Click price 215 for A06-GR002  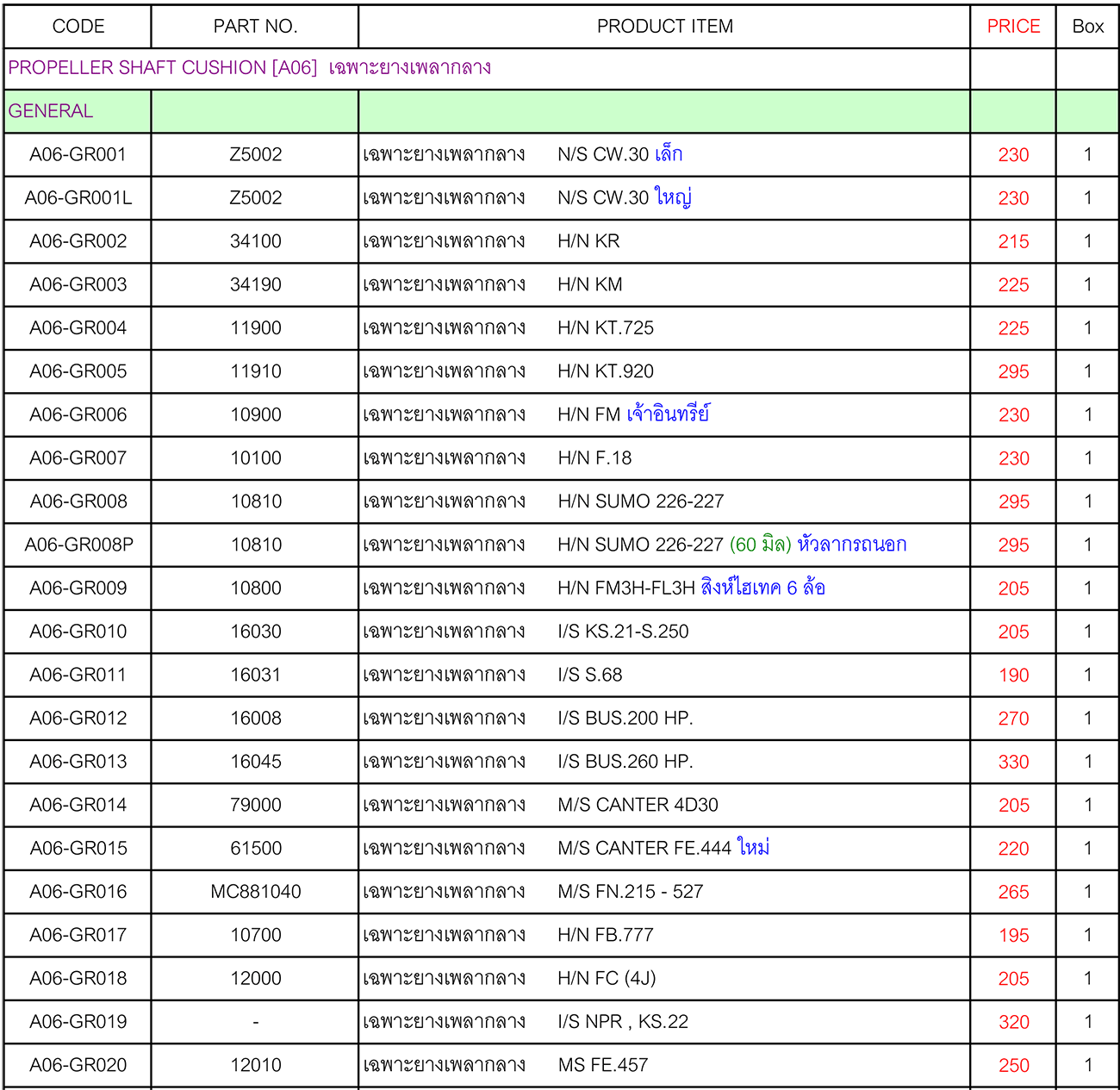click(x=1013, y=242)
